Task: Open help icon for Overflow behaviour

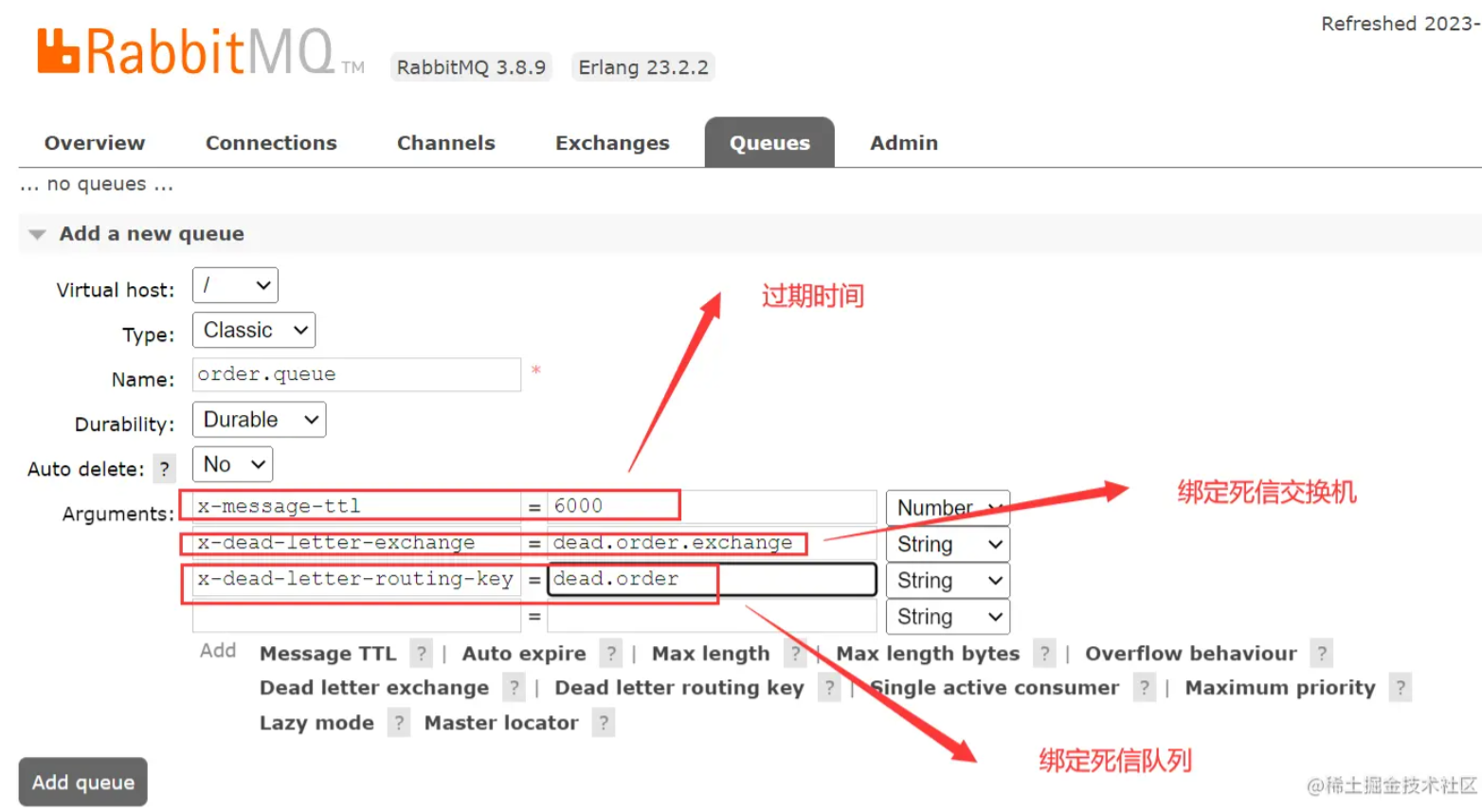Action: pyautogui.click(x=1321, y=653)
